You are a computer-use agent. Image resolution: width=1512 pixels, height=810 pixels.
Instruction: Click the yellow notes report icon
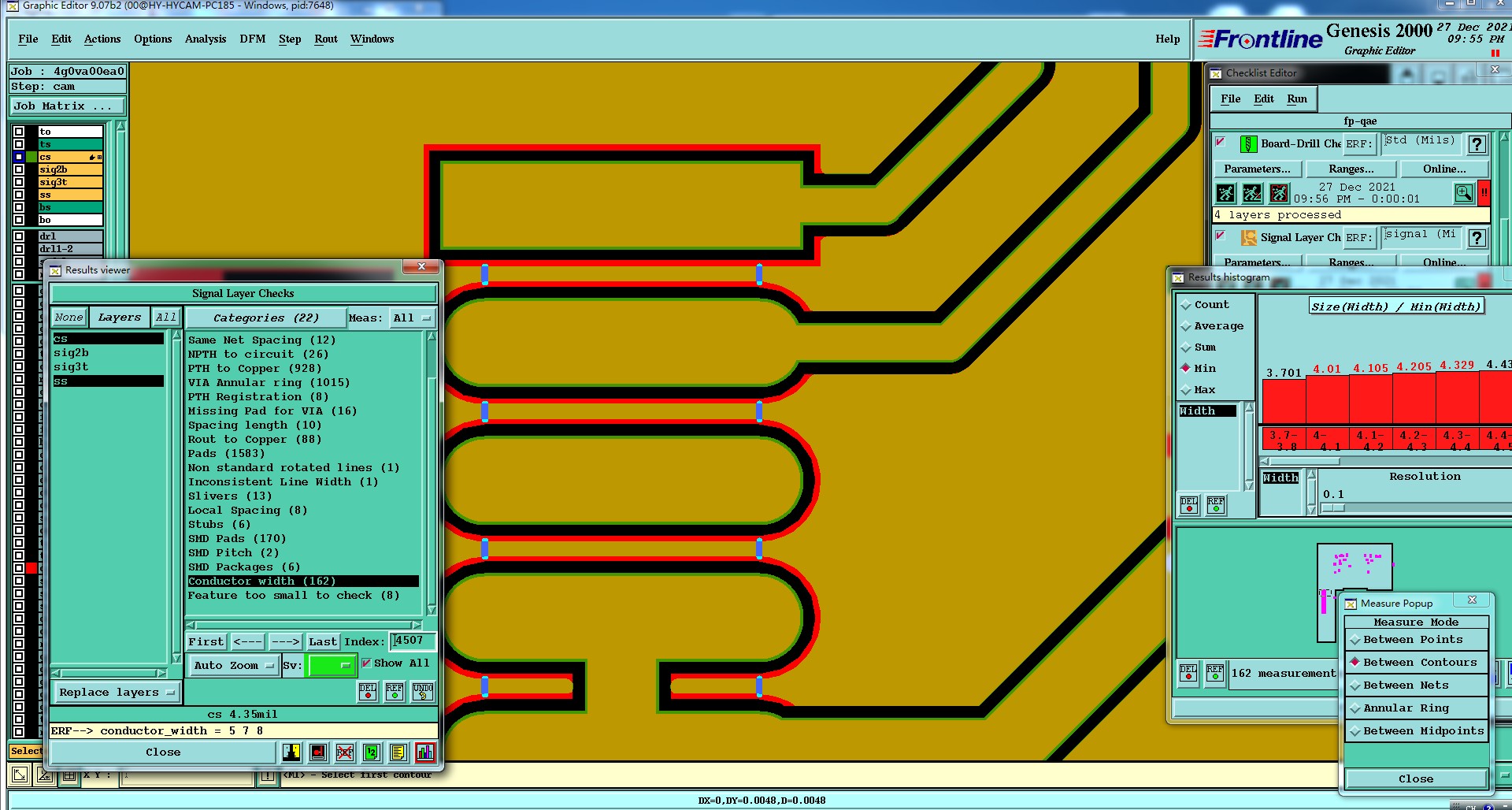398,752
